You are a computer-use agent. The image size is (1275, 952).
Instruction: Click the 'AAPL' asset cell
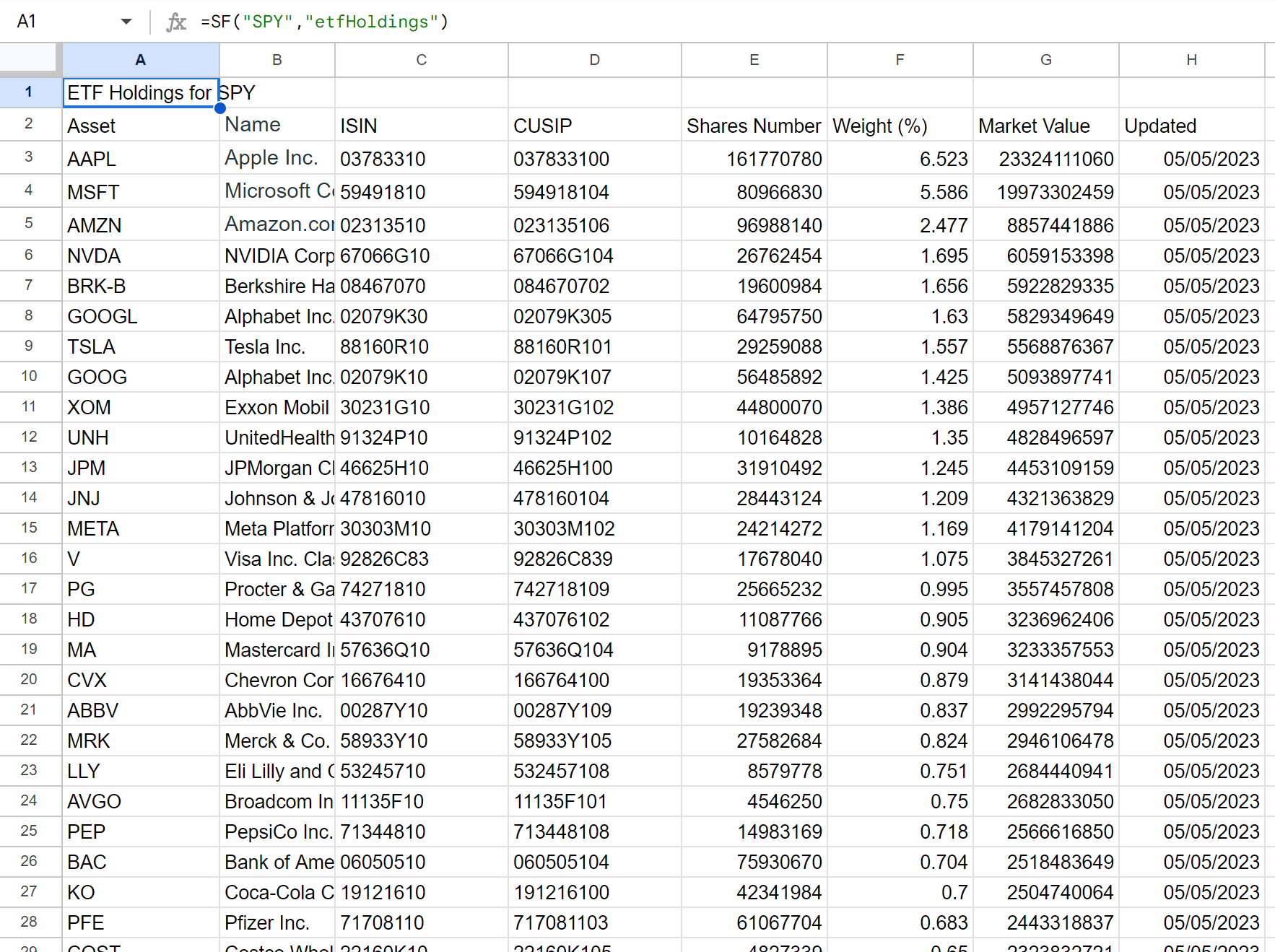pyautogui.click(x=141, y=158)
